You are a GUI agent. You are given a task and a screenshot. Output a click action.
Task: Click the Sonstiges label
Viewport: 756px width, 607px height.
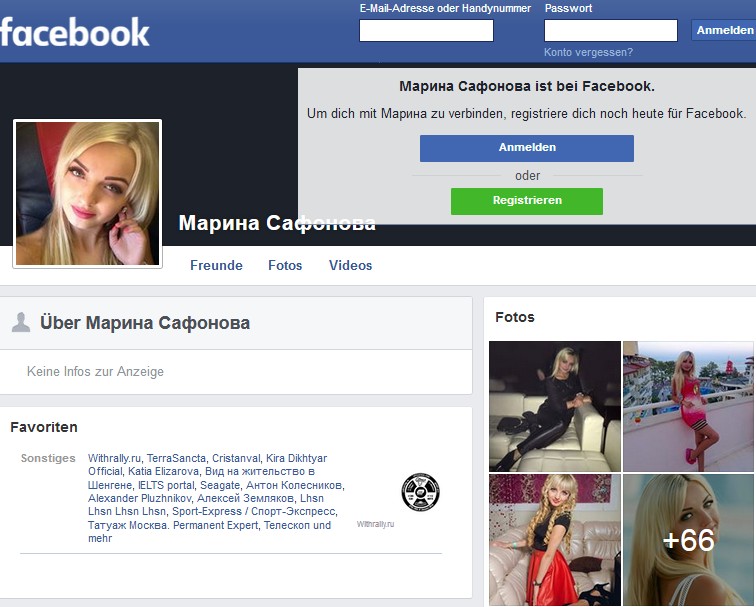pyautogui.click(x=48, y=458)
